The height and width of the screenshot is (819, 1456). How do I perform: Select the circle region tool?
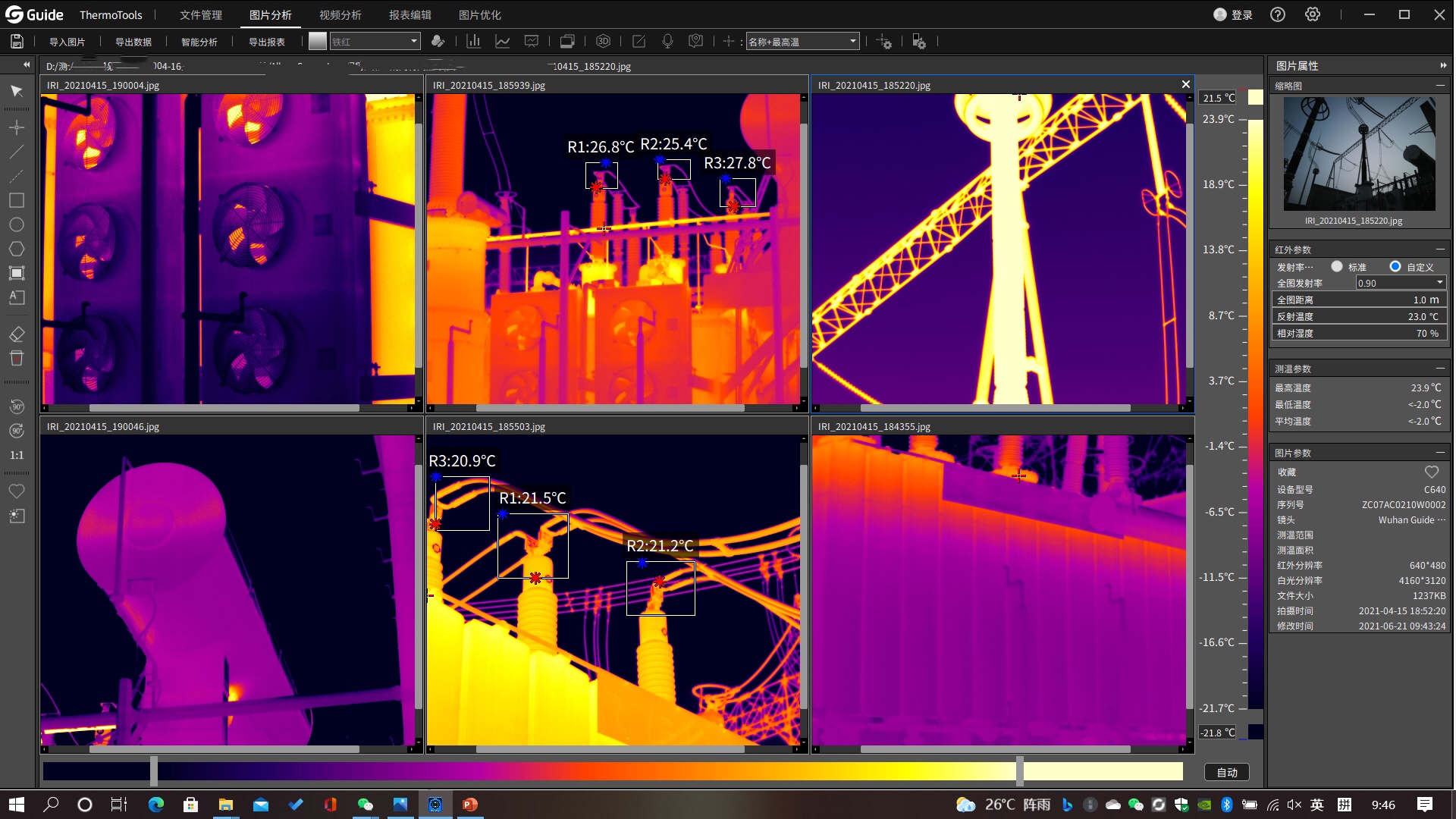(17, 224)
